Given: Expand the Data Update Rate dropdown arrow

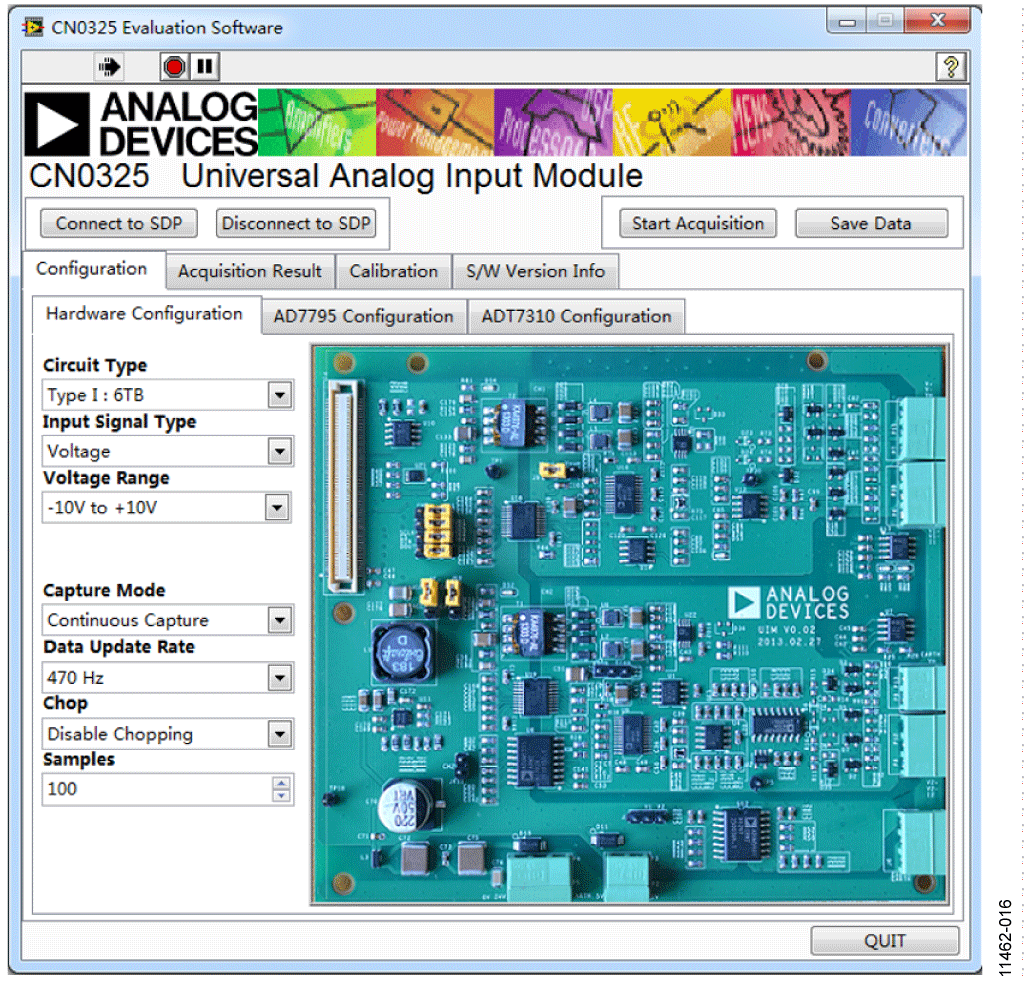Looking at the screenshot, I should tap(280, 678).
